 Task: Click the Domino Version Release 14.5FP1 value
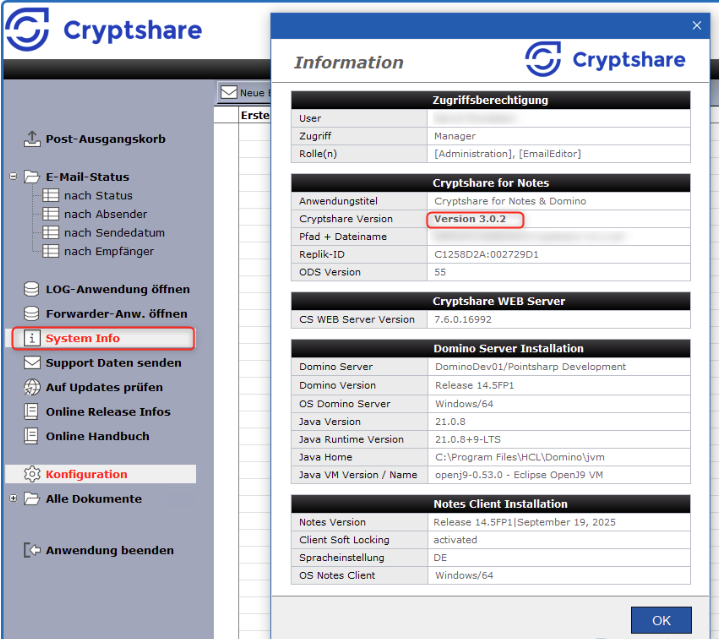coord(475,386)
